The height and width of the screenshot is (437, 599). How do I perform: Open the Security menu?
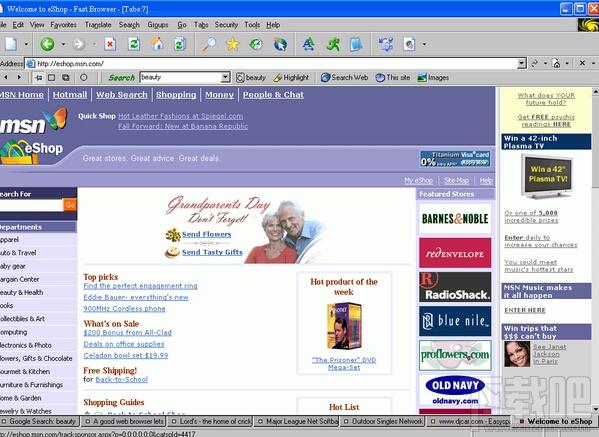click(x=226, y=25)
